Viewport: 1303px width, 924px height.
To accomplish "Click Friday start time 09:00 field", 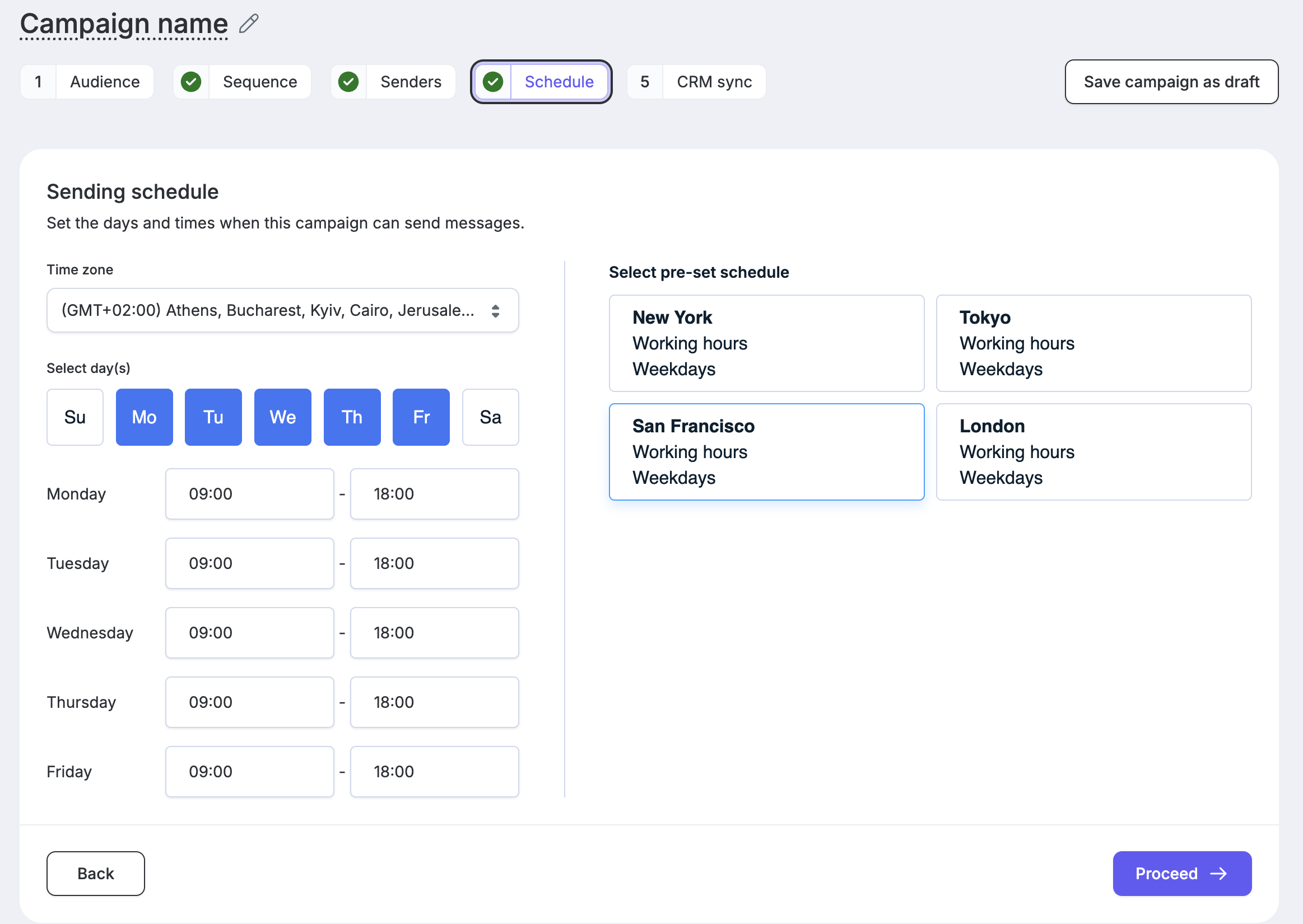I will (250, 772).
